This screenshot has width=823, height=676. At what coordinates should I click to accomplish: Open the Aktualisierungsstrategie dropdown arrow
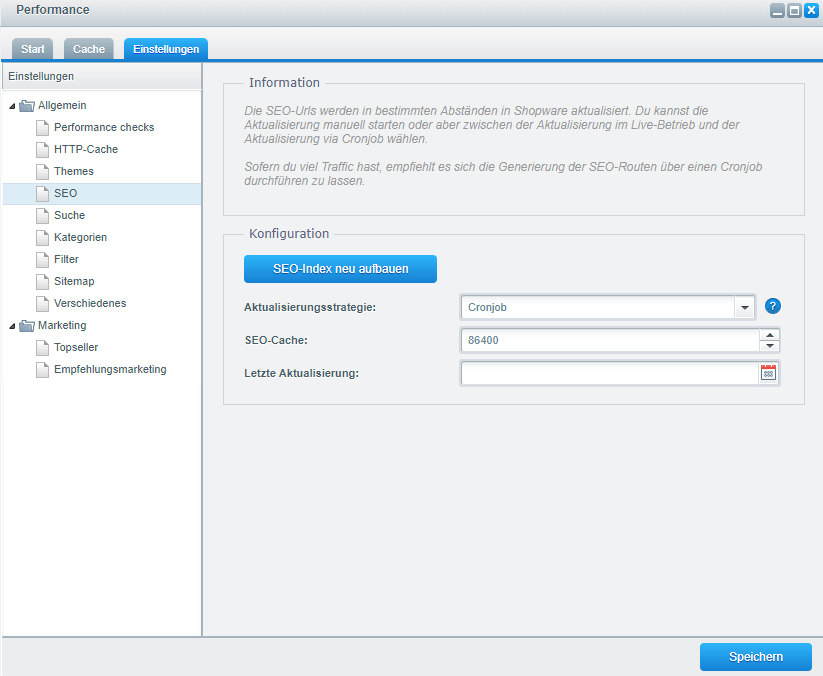point(744,308)
